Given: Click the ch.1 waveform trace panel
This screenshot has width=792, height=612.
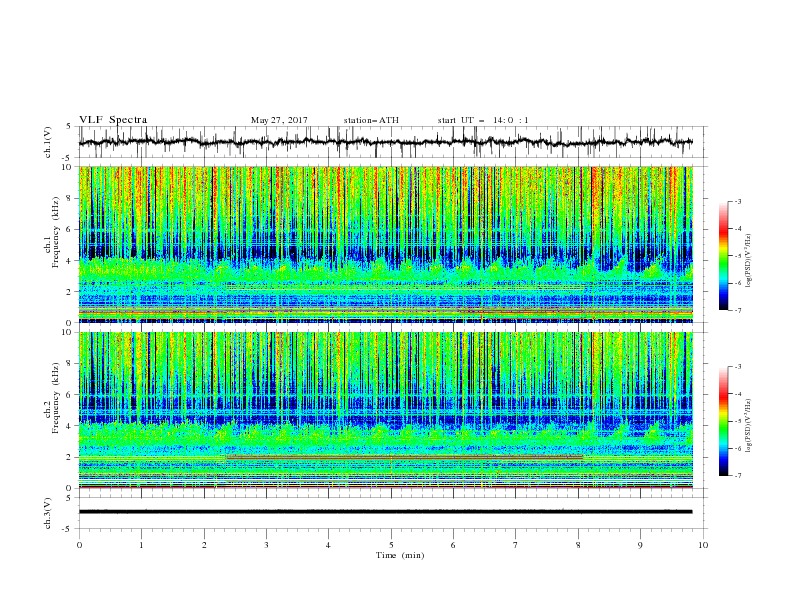Looking at the screenshot, I should pos(392,142).
